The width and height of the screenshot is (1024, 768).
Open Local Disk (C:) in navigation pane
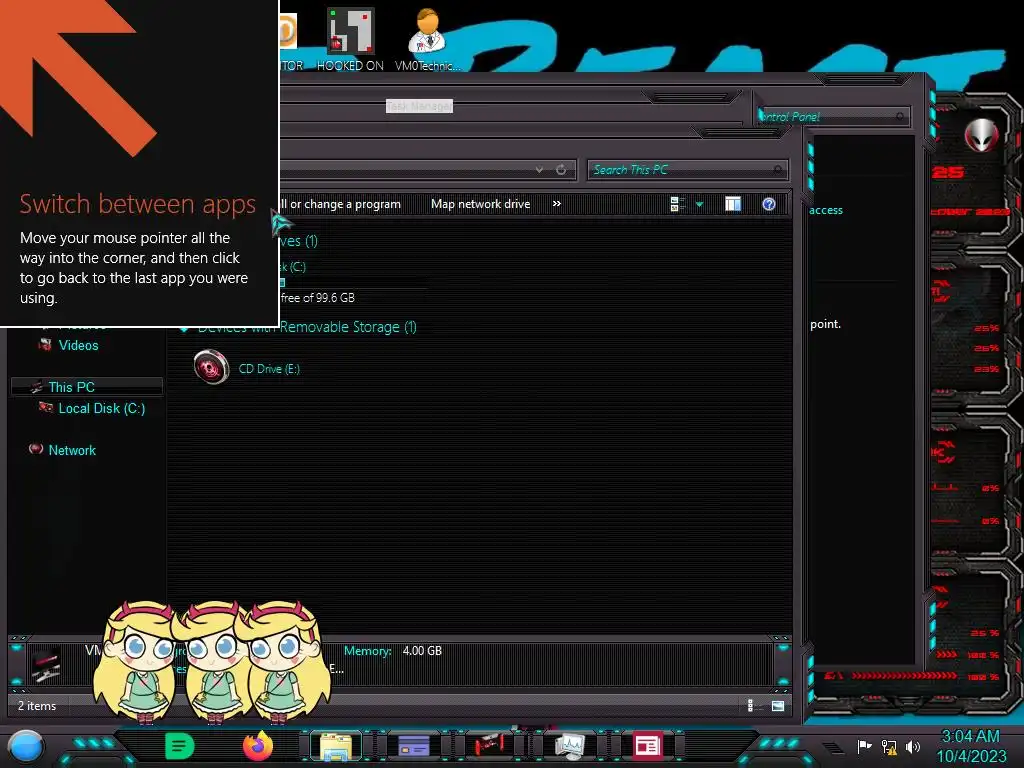tap(102, 409)
